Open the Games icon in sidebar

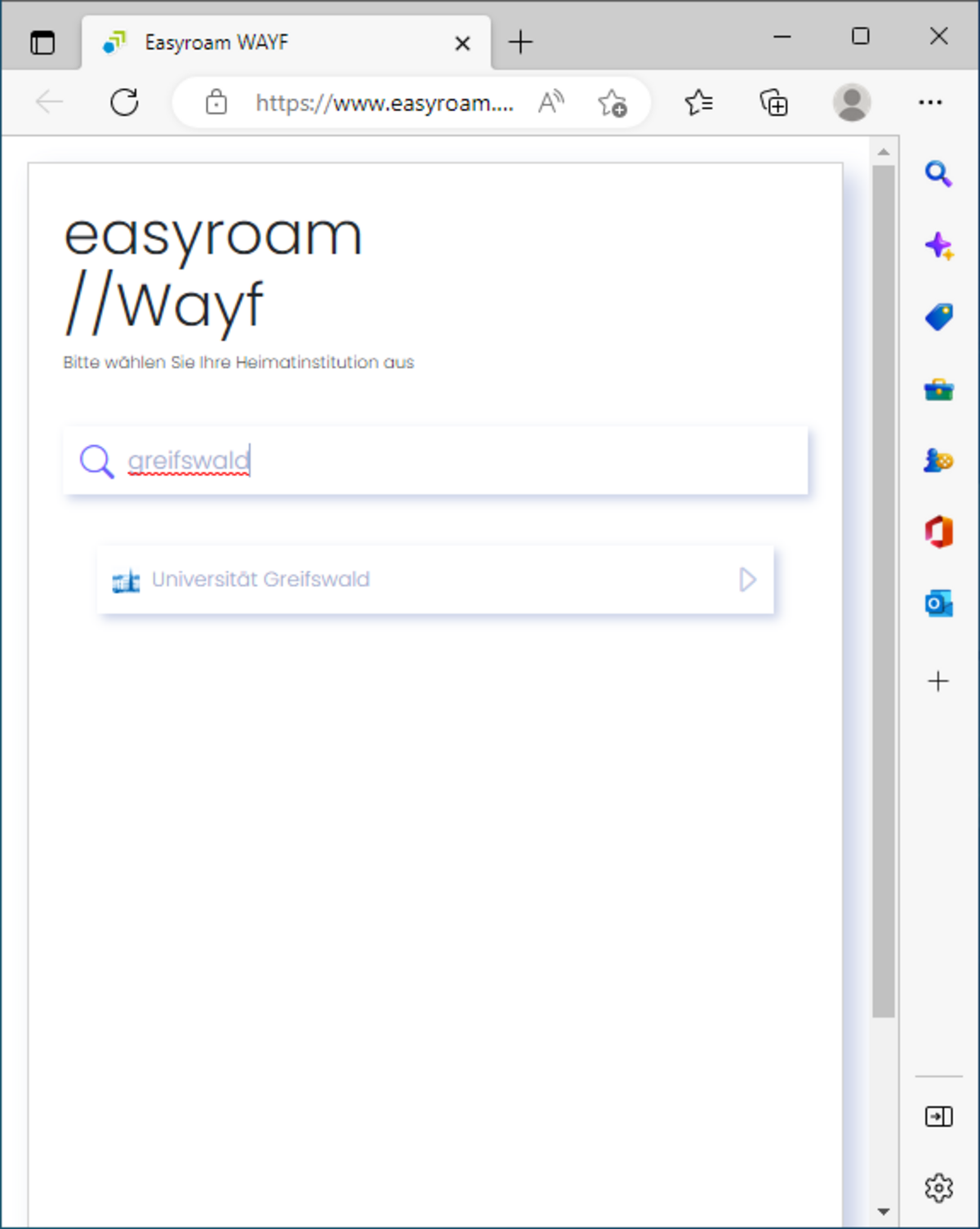(x=938, y=461)
